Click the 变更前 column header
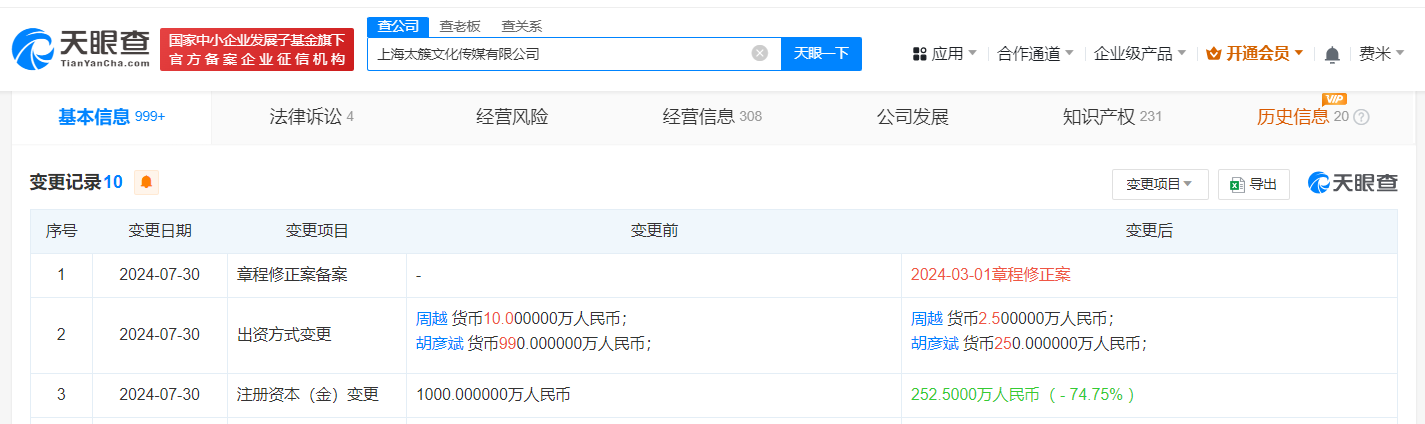 [x=654, y=231]
